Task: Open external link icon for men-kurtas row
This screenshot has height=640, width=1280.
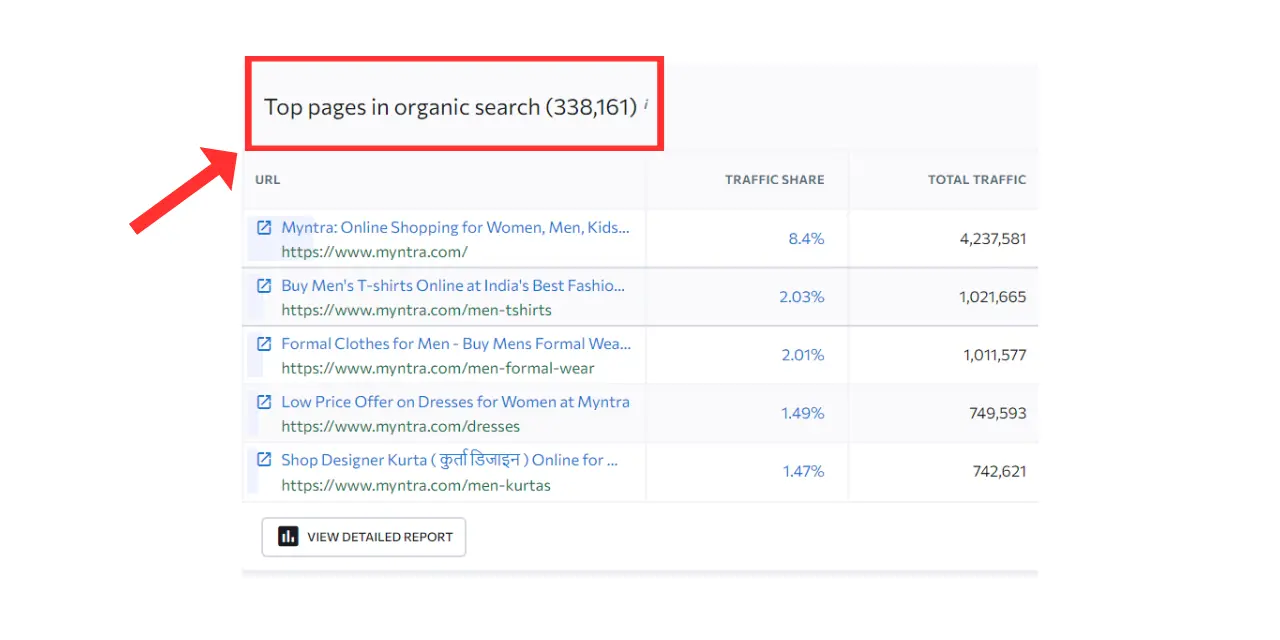Action: click(264, 460)
